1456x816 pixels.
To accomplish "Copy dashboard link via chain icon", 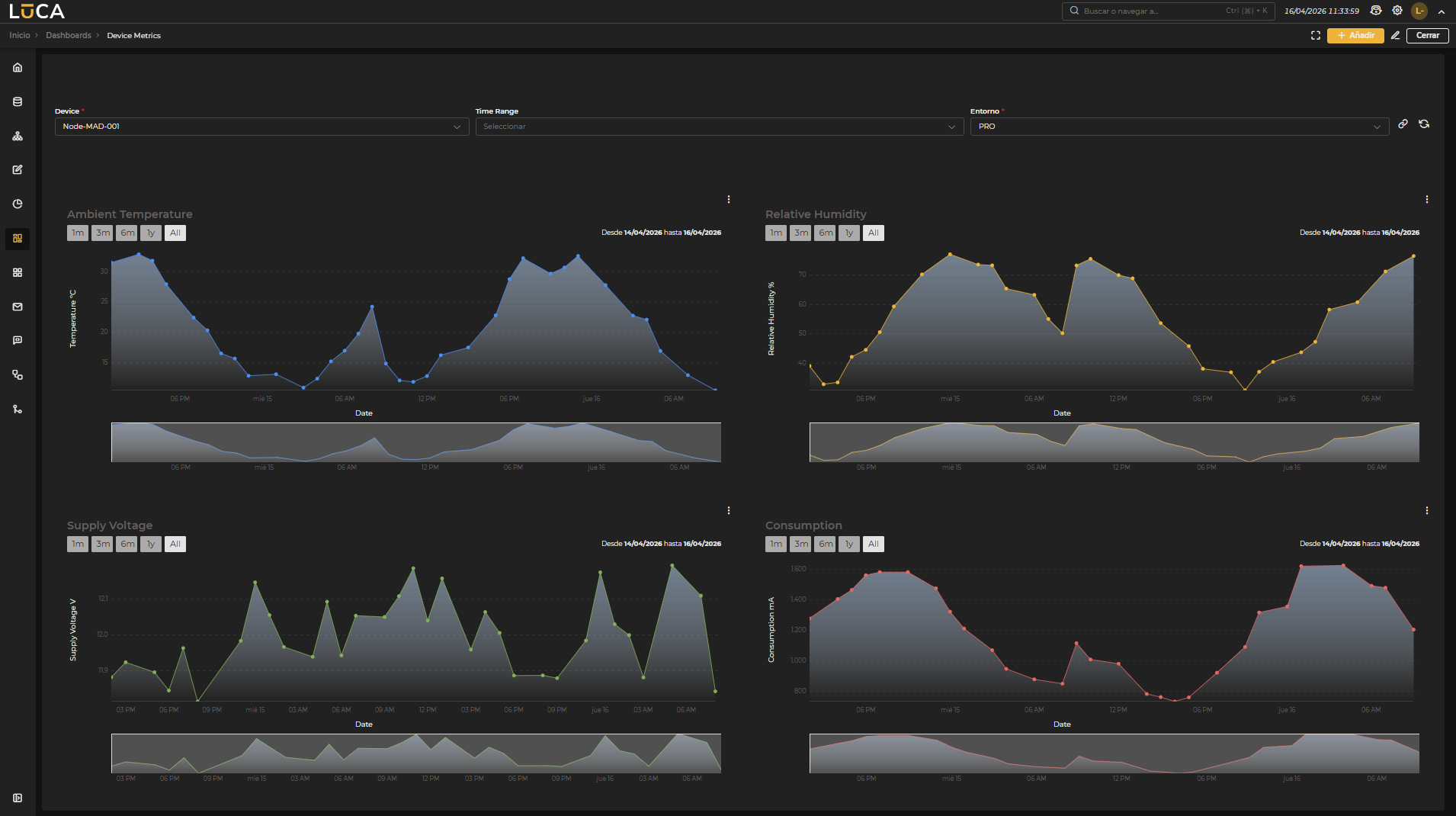I will (x=1403, y=124).
